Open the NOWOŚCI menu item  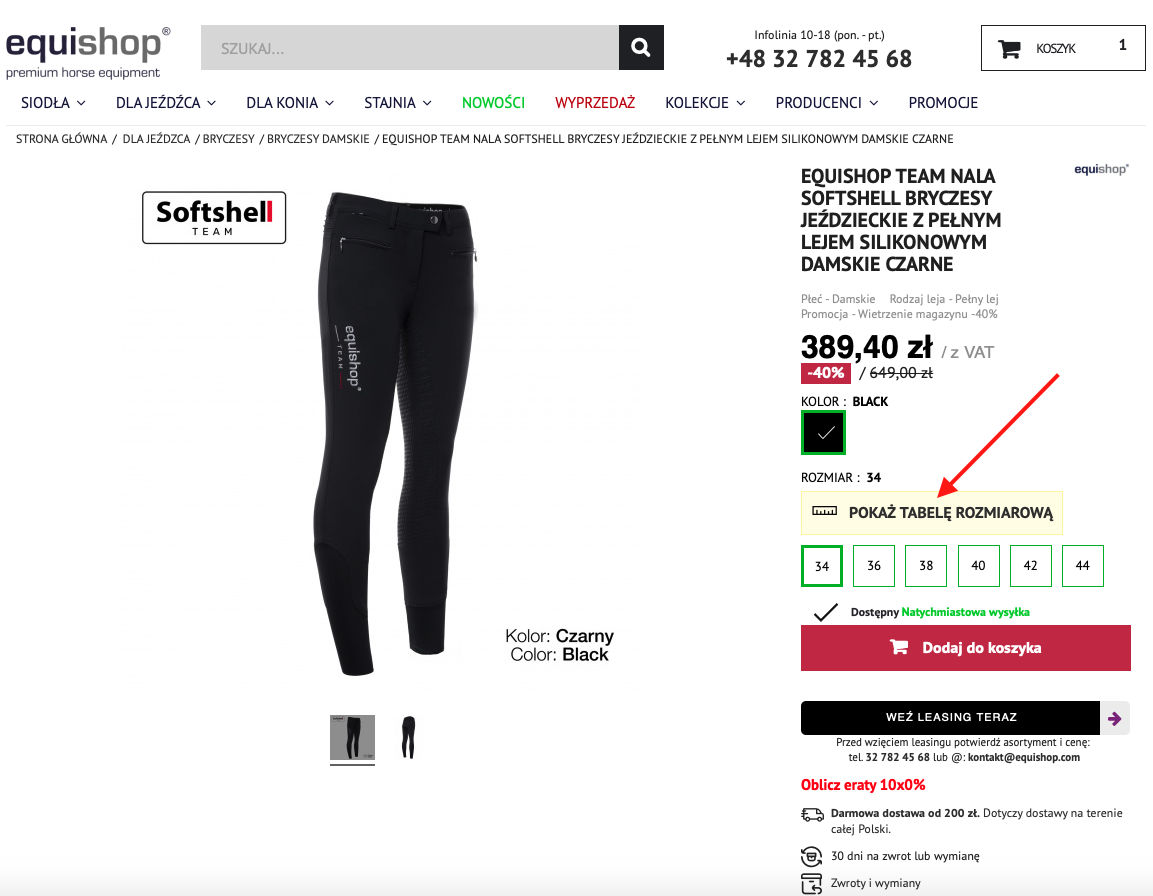coord(493,103)
